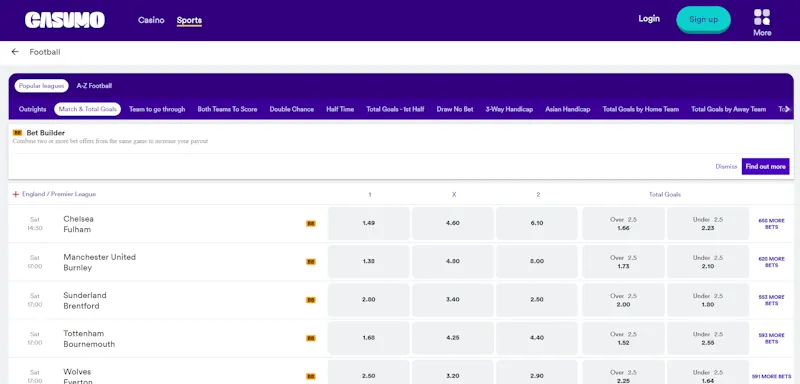Switch to Outrights market tab
800x384 pixels.
tap(33, 109)
